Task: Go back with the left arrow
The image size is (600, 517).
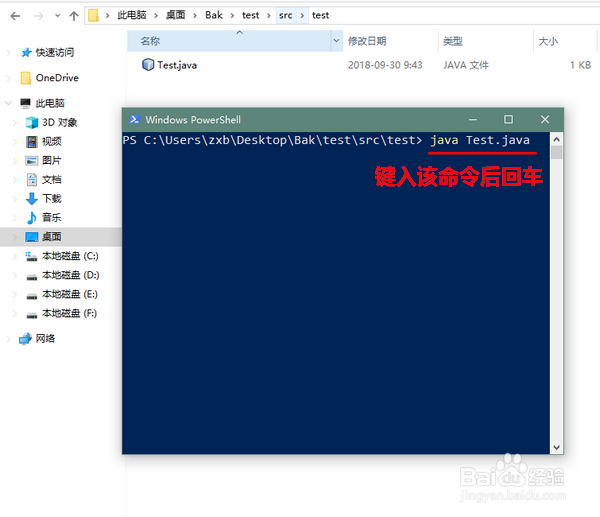Action: point(15,16)
